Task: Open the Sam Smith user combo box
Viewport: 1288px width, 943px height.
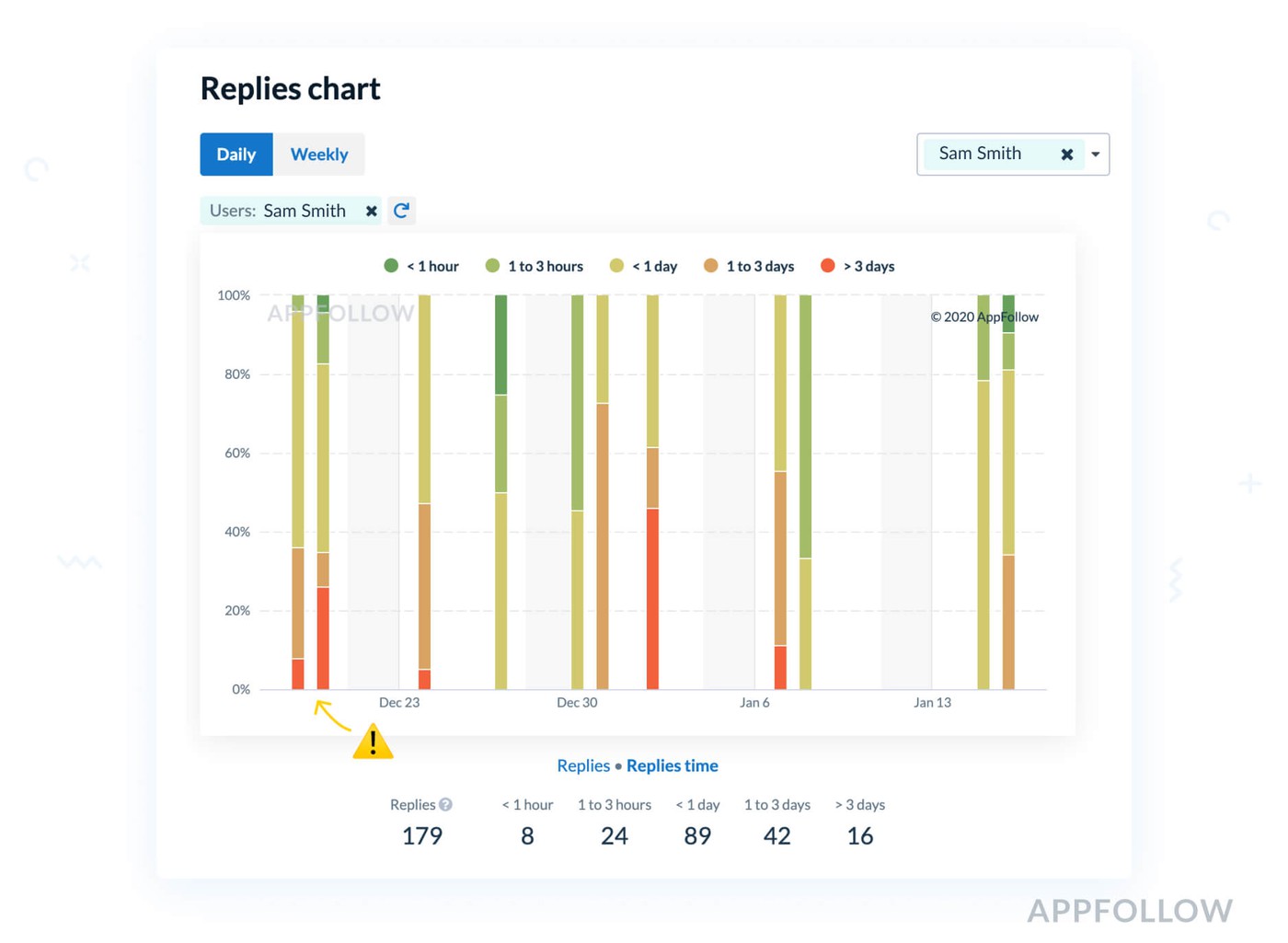Action: 981,155
